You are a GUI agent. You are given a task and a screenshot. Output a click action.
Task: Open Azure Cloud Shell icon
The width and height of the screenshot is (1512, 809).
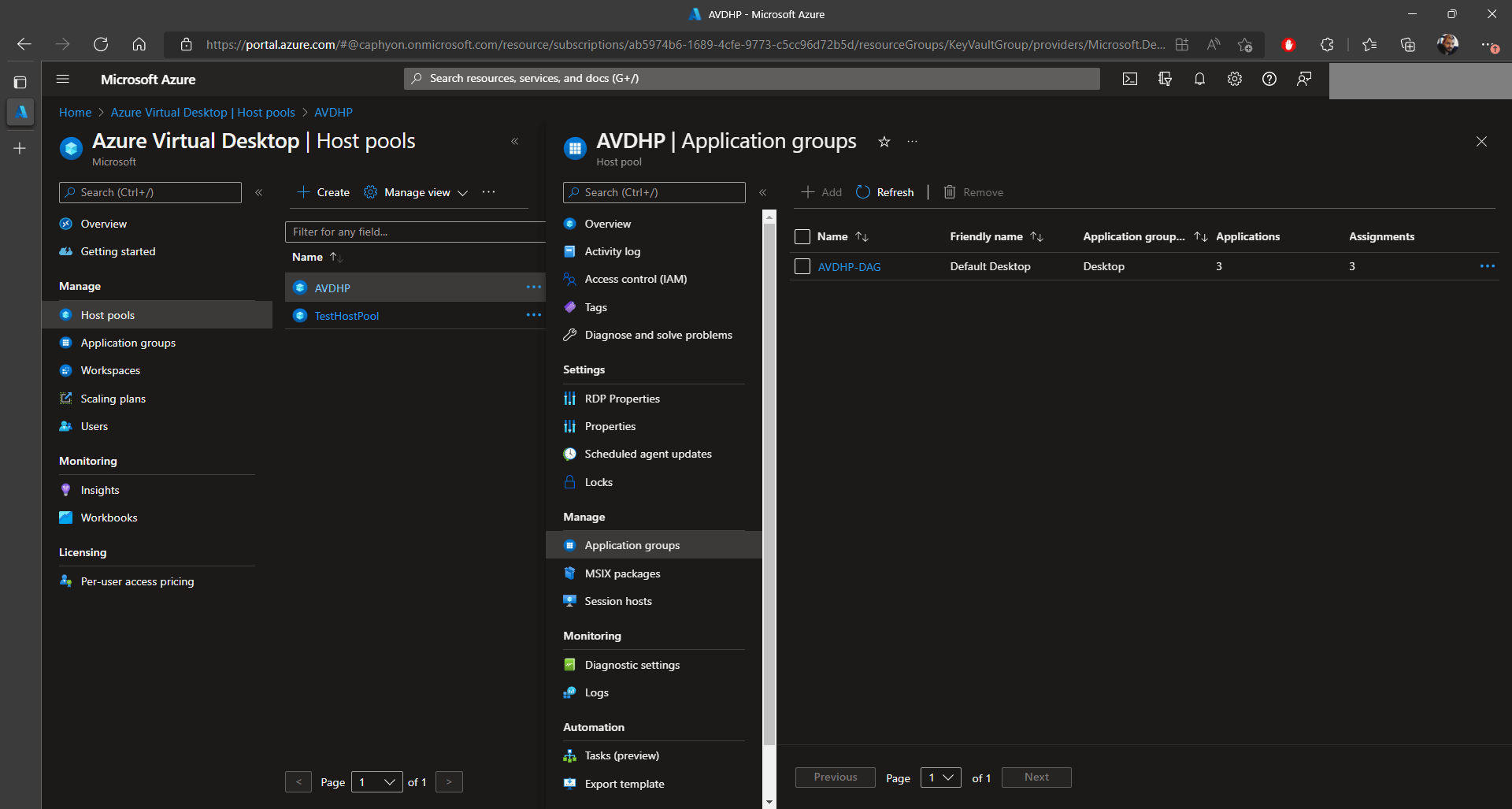(1130, 79)
